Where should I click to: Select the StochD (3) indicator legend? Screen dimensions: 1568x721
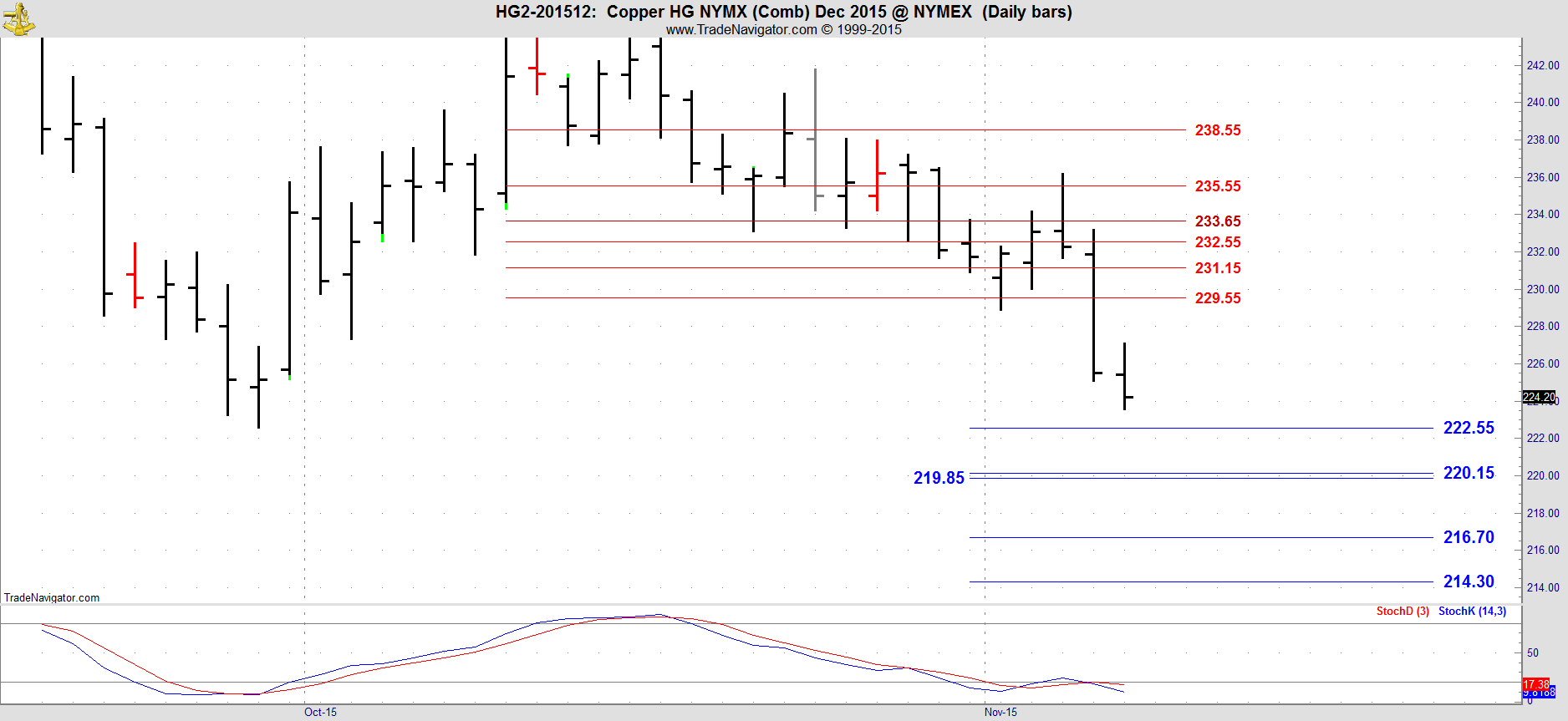click(x=1403, y=612)
